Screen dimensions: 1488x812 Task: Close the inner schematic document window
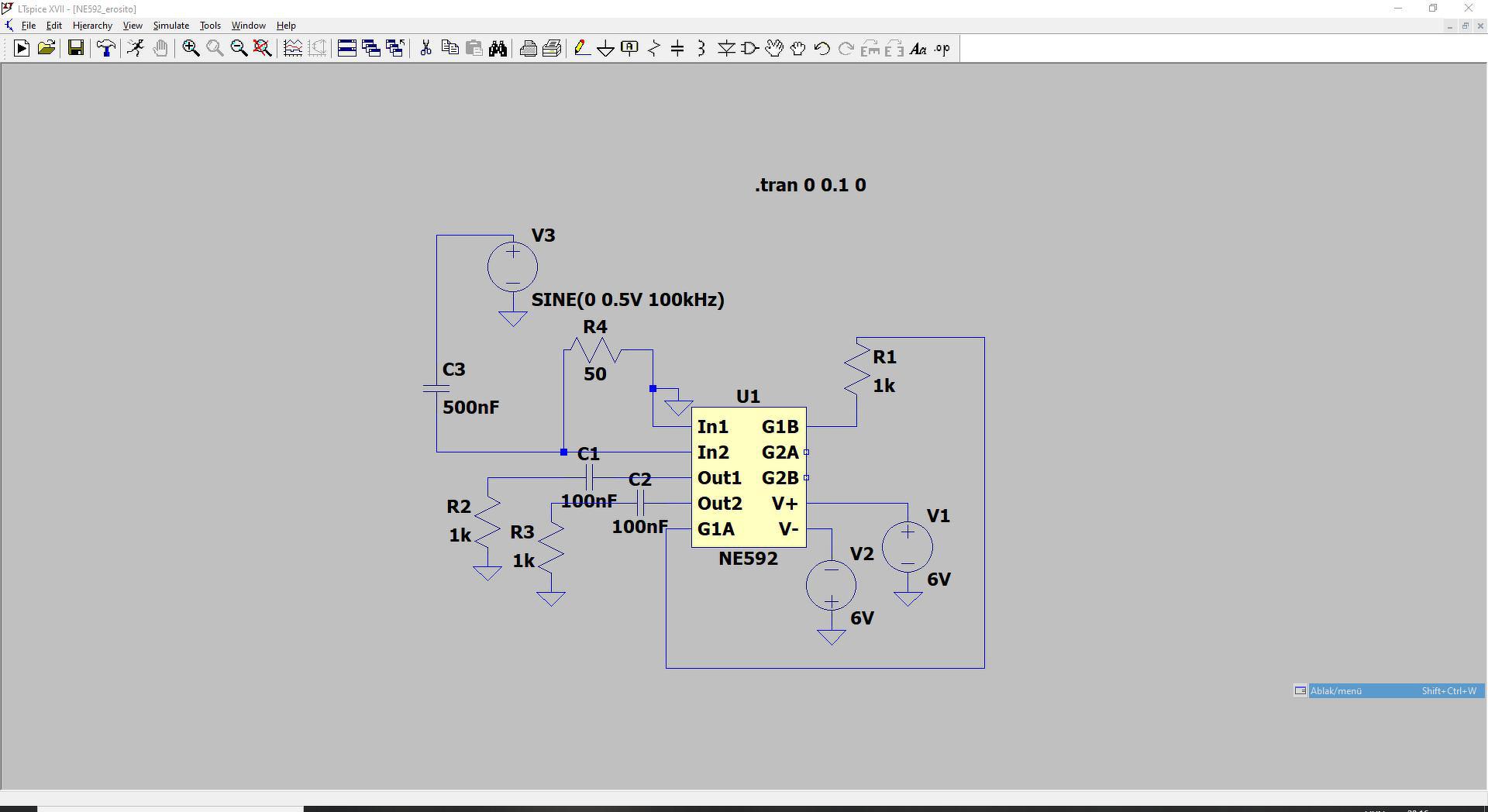pos(1480,26)
